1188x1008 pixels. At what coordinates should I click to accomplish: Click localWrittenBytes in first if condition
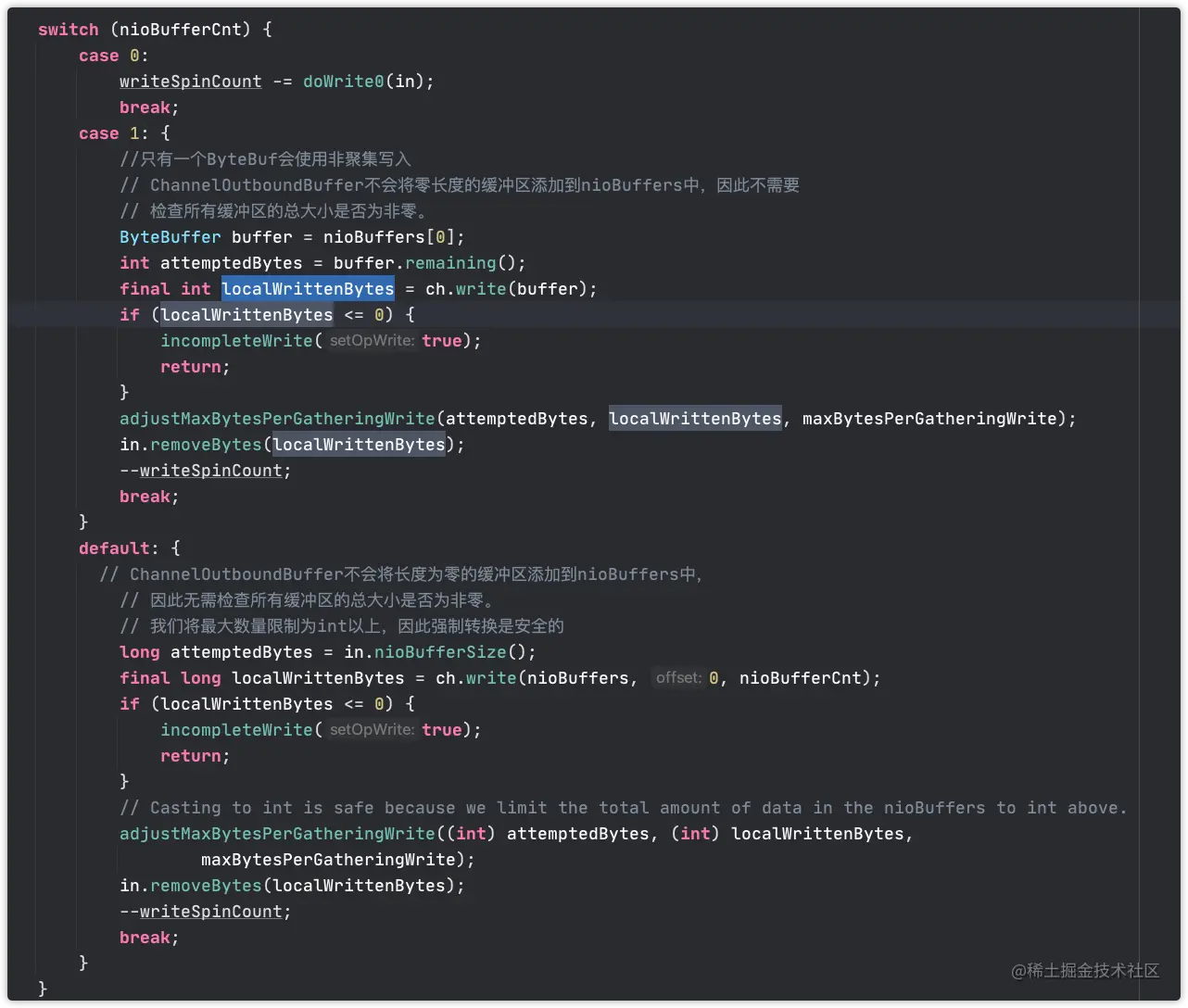pos(246,315)
